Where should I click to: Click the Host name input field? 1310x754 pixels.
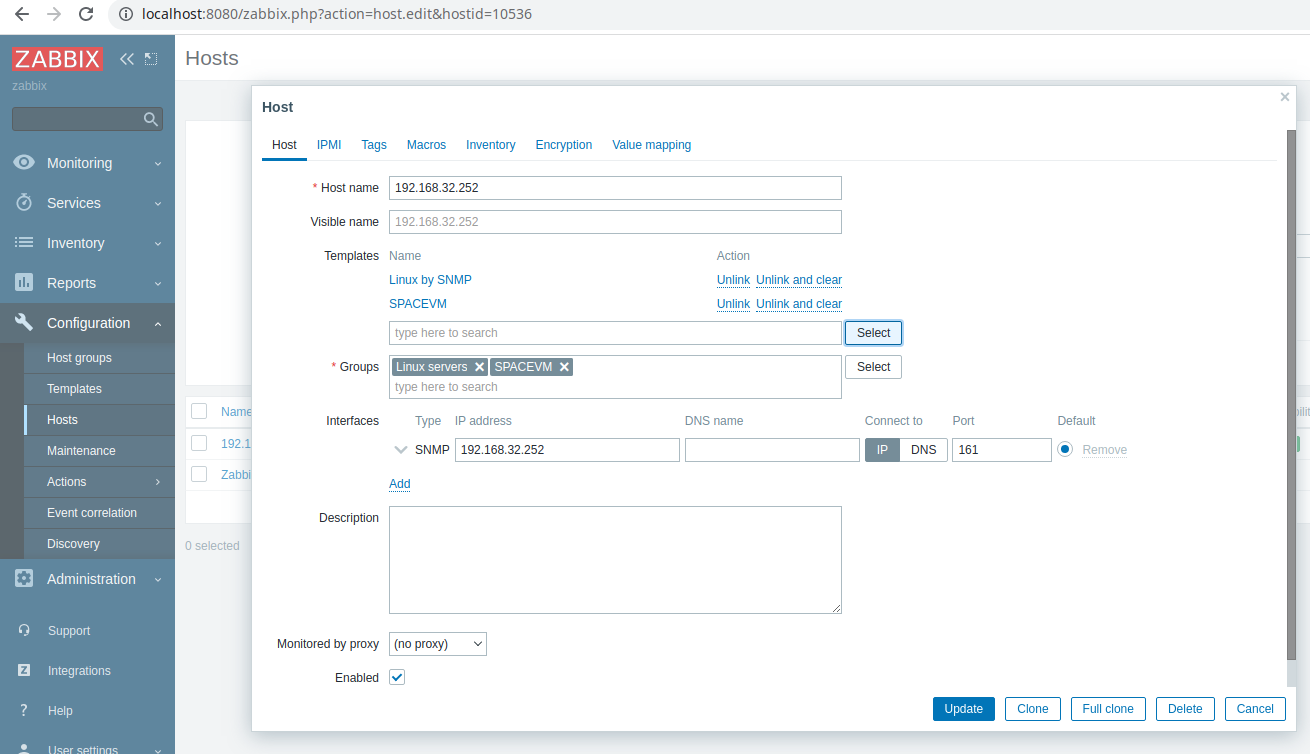[x=615, y=188]
